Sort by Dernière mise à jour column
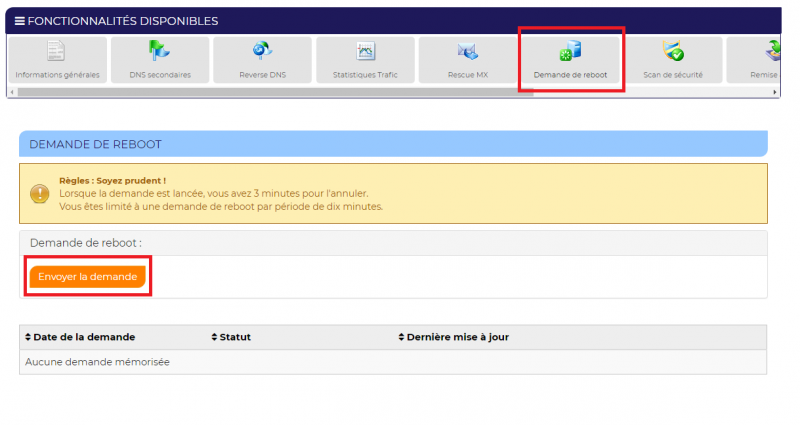 [x=454, y=337]
